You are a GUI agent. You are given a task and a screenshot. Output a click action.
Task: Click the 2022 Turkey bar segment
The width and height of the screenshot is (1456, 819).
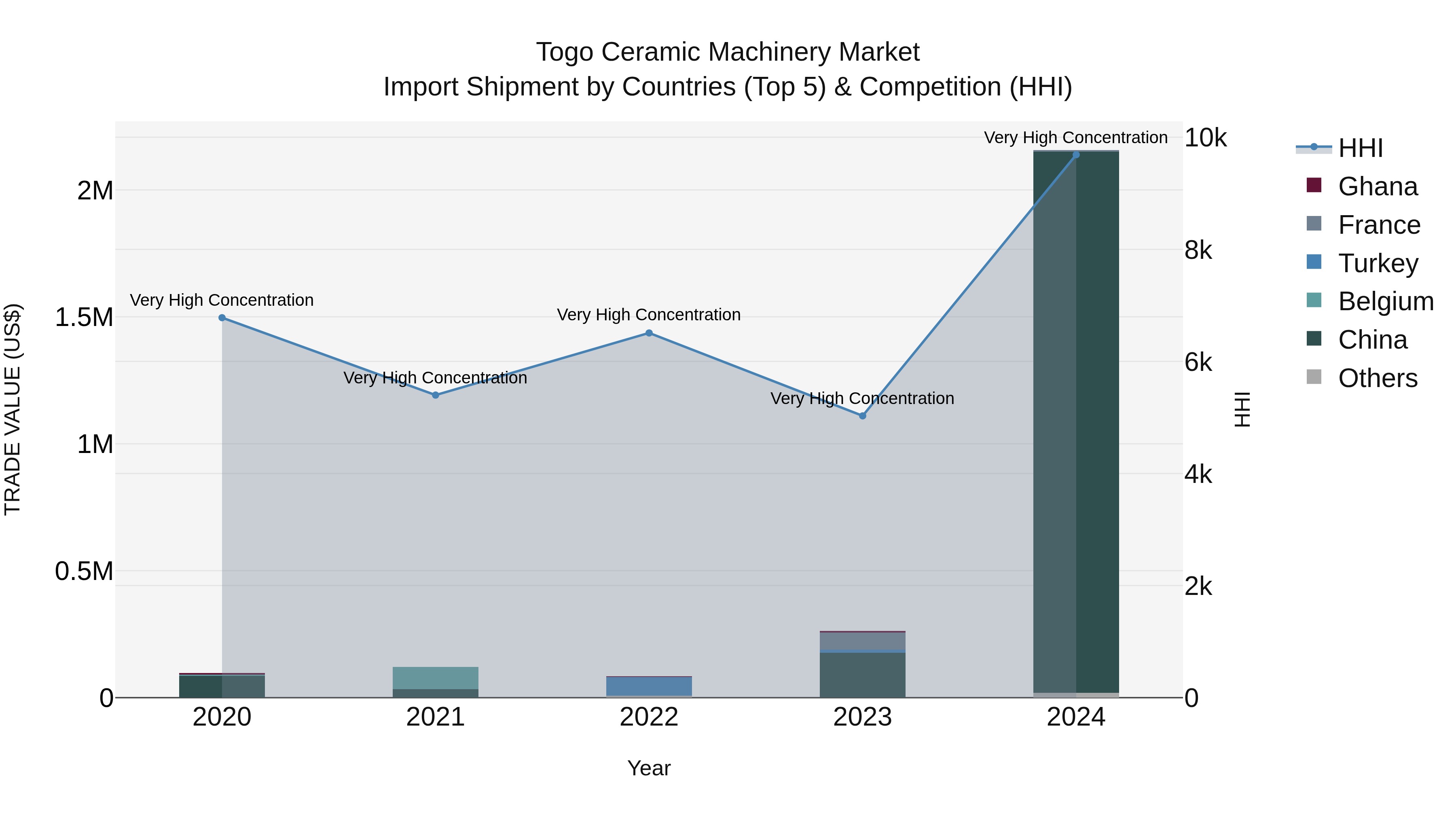coord(649,686)
